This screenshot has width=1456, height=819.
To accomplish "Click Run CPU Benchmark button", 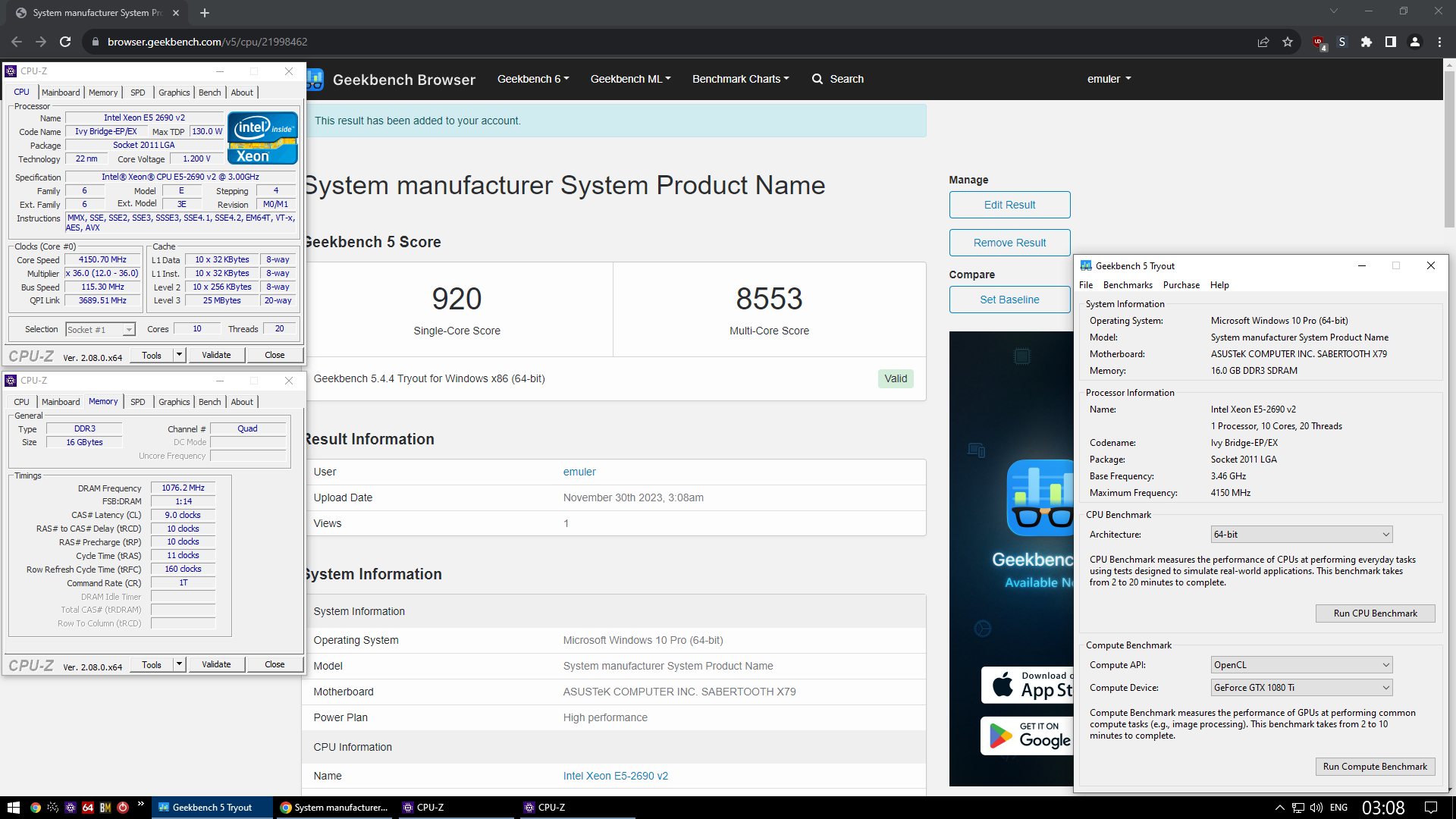I will tap(1375, 613).
